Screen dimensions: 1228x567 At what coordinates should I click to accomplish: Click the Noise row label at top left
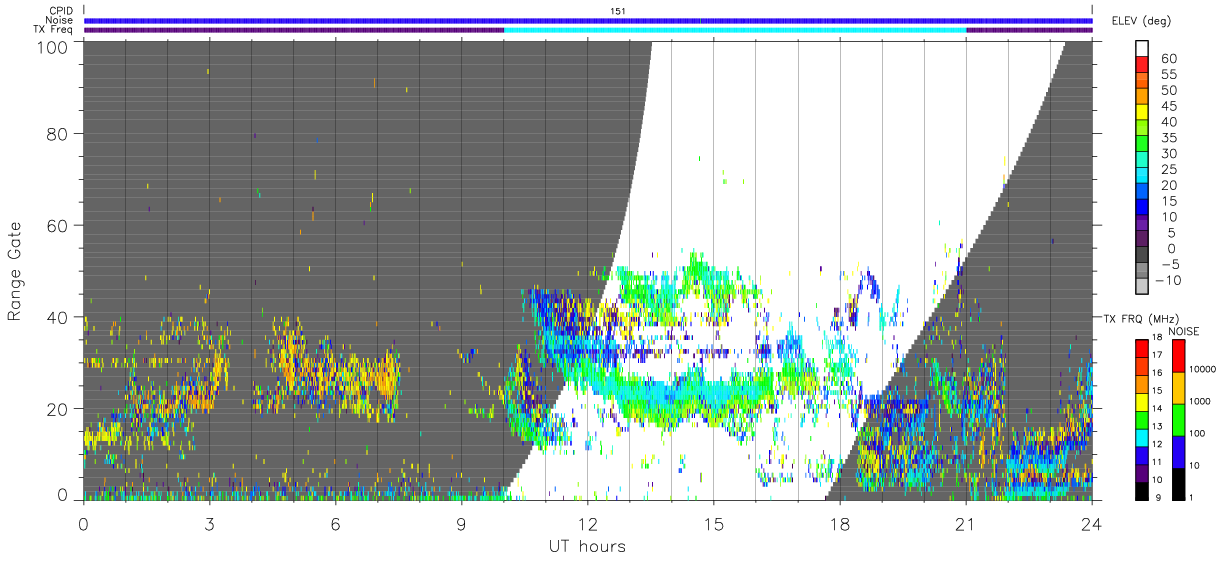tap(61, 20)
